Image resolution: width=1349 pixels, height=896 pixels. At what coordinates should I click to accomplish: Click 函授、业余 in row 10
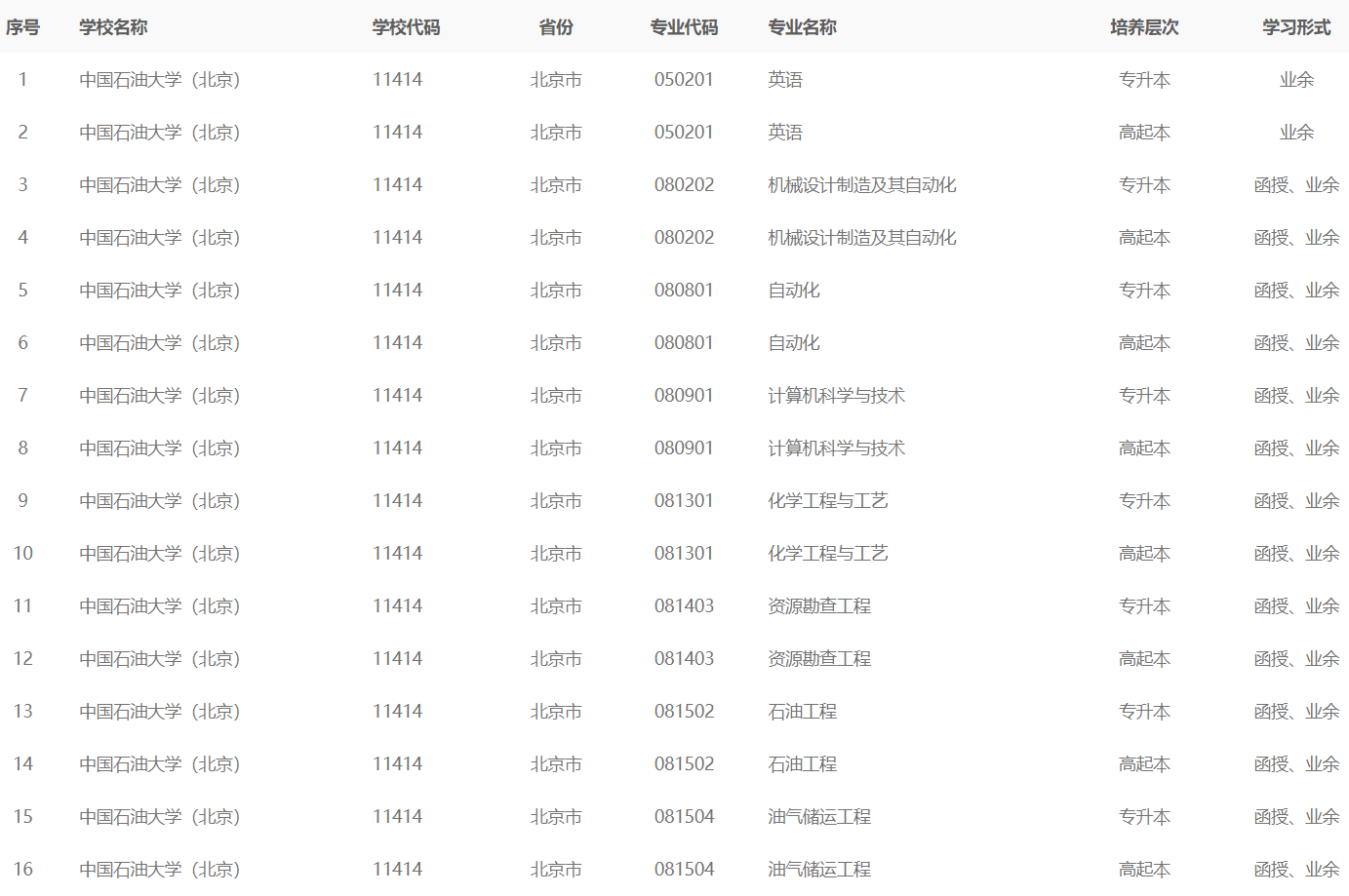point(1296,554)
